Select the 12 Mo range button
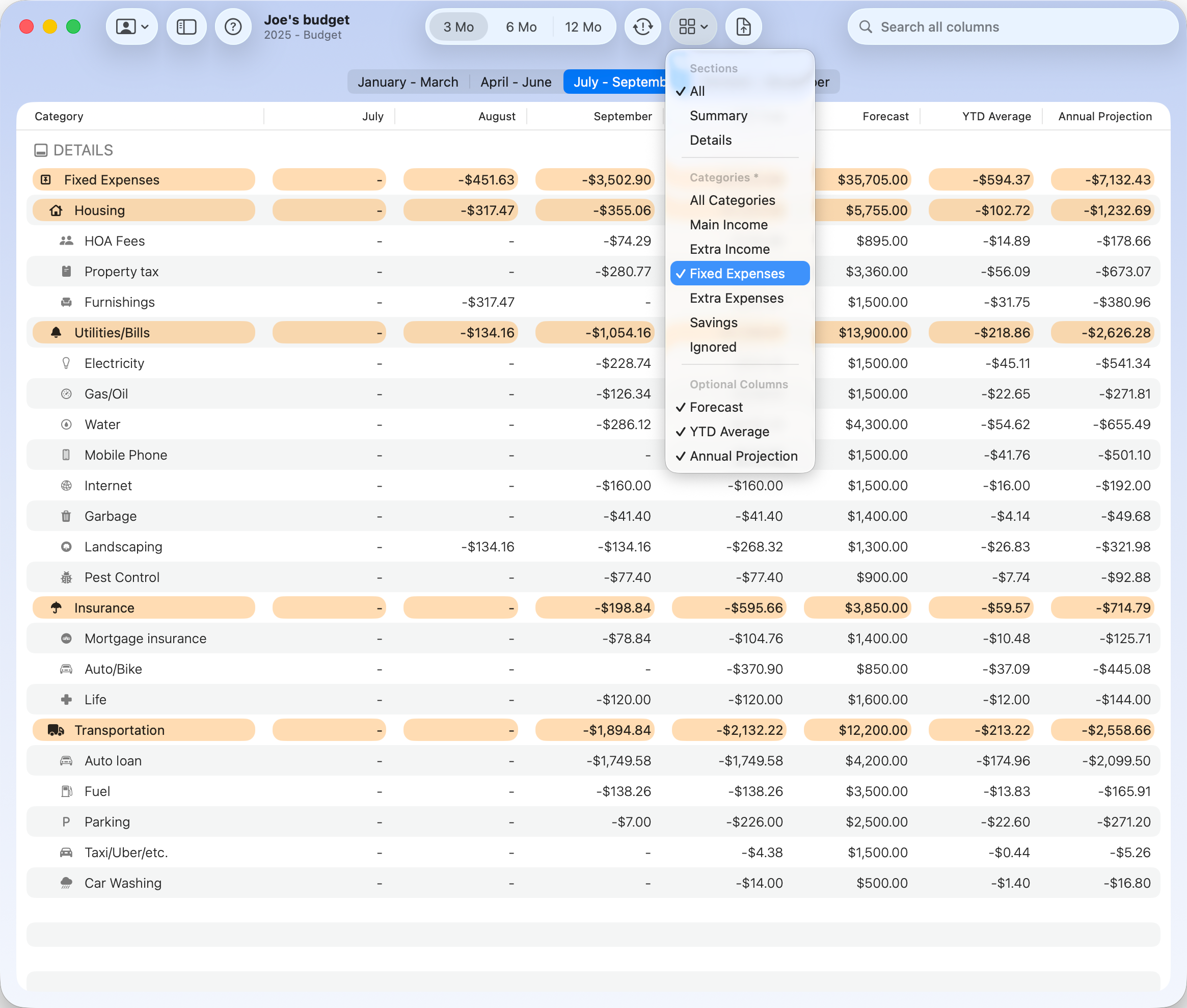 (583, 27)
